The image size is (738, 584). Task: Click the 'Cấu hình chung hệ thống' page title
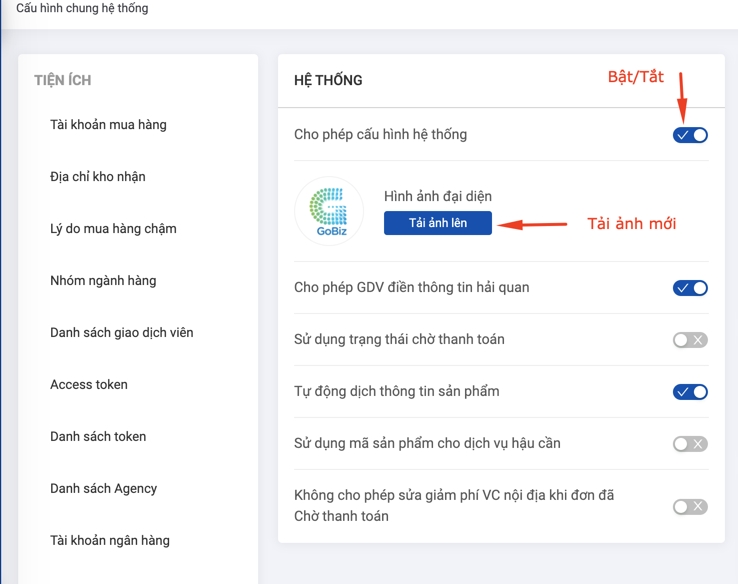click(82, 8)
